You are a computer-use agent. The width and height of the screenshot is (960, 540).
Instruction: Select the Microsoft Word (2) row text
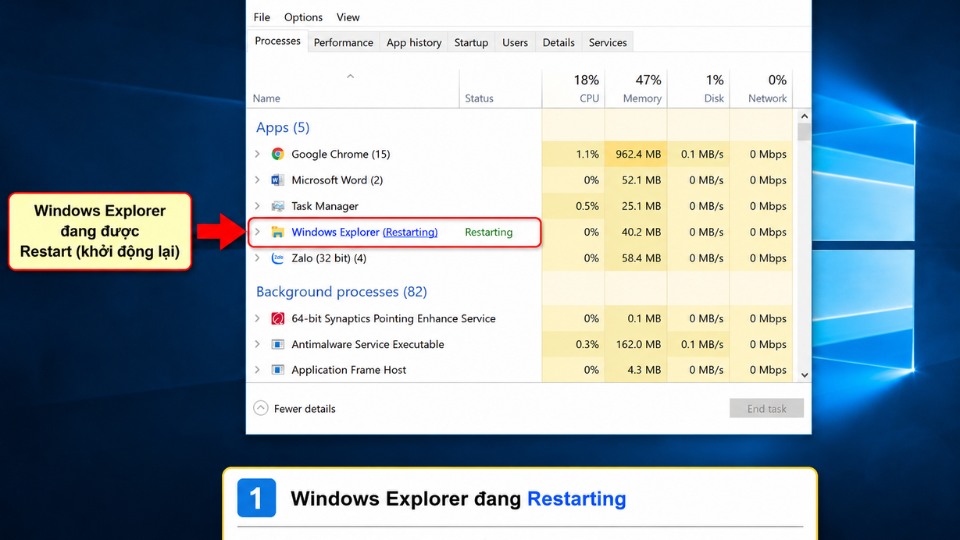click(337, 180)
